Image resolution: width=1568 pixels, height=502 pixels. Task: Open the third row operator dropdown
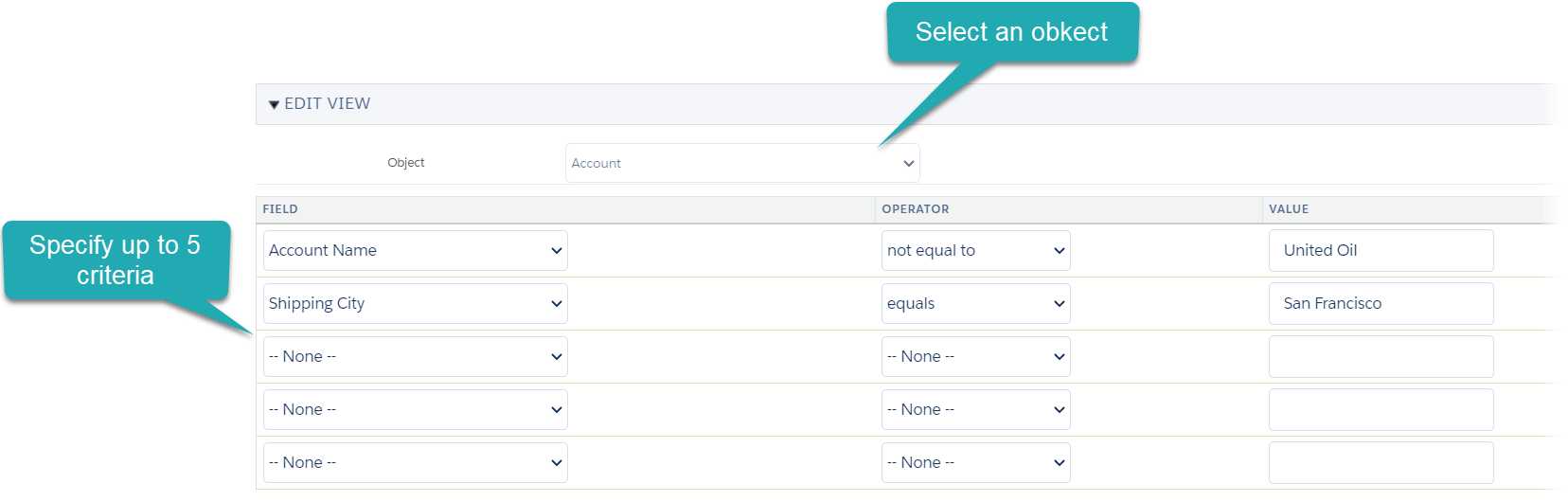pos(975,356)
